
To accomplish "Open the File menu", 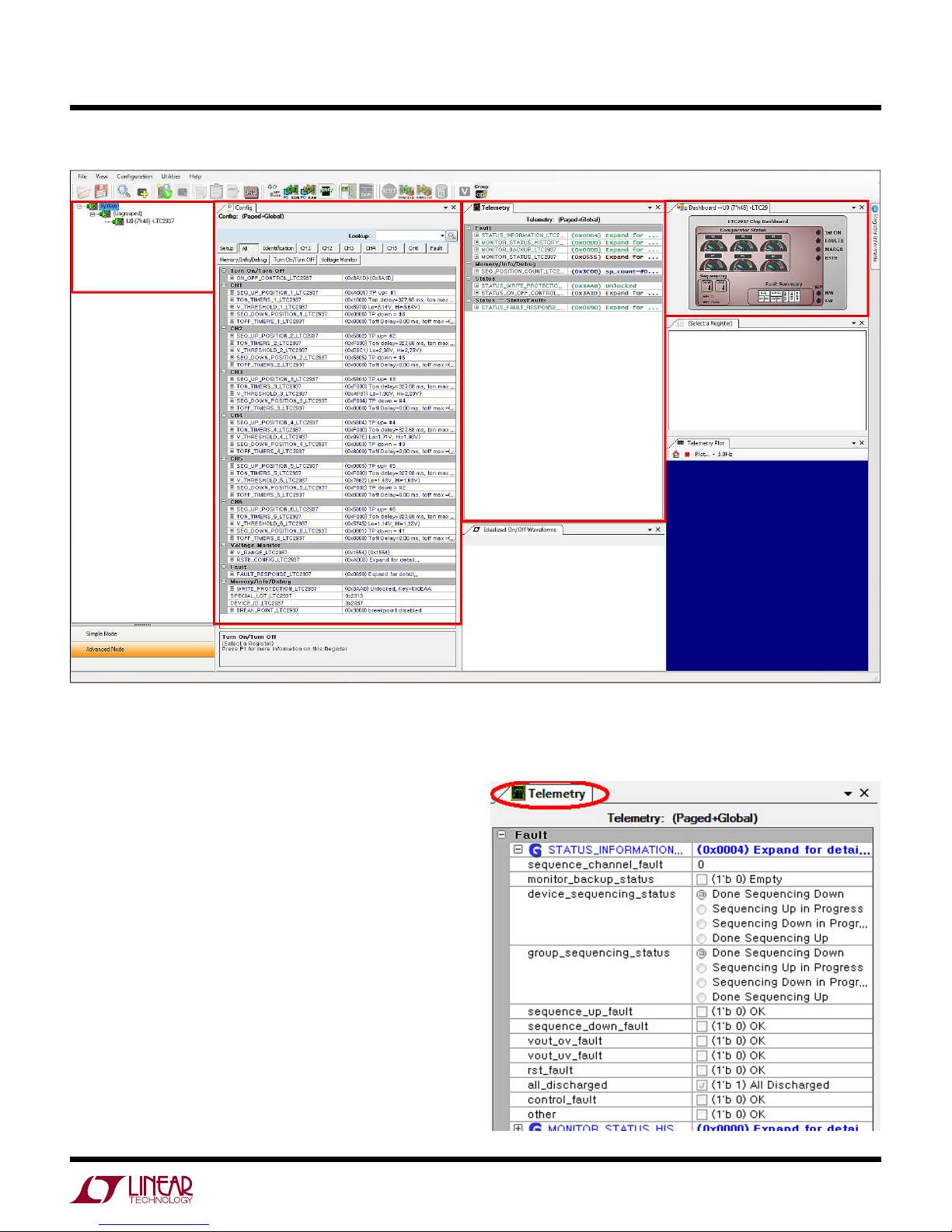I will 82,176.
